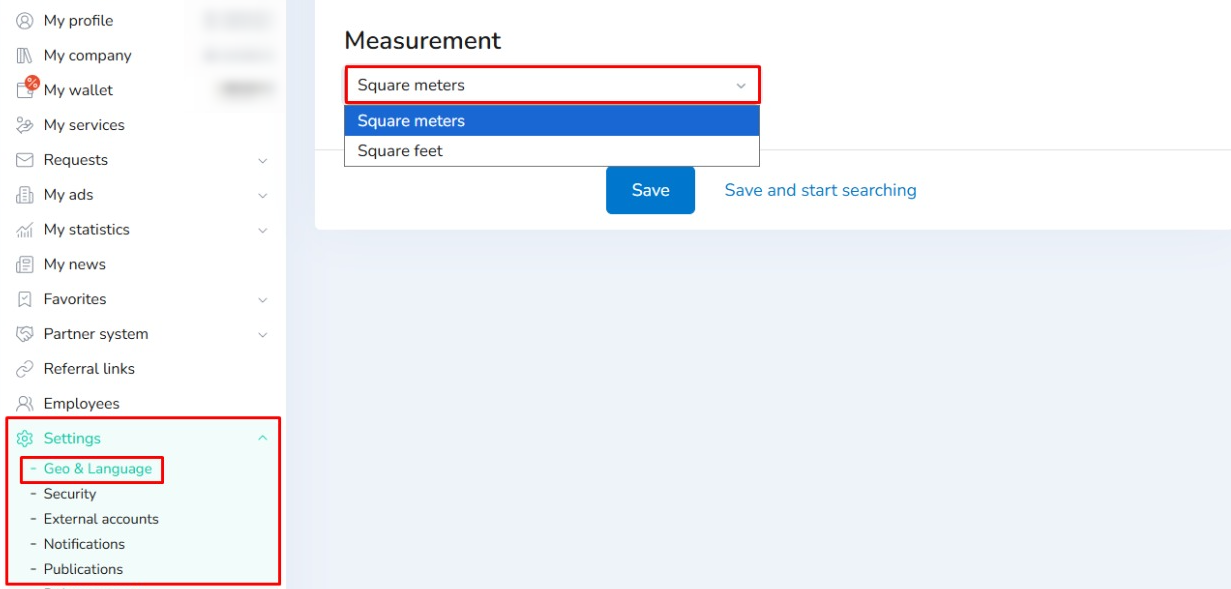Click the My profile user icon
The height and width of the screenshot is (589, 1231).
(x=25, y=21)
